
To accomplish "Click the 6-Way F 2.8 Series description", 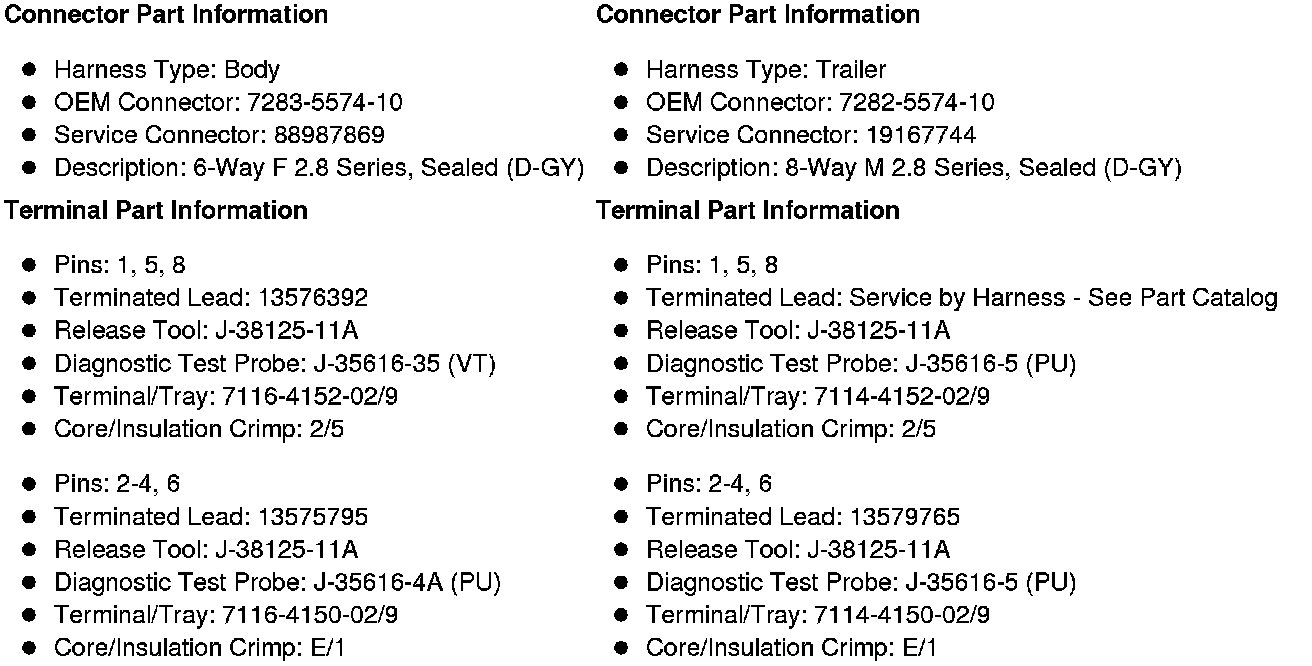I will coord(319,168).
